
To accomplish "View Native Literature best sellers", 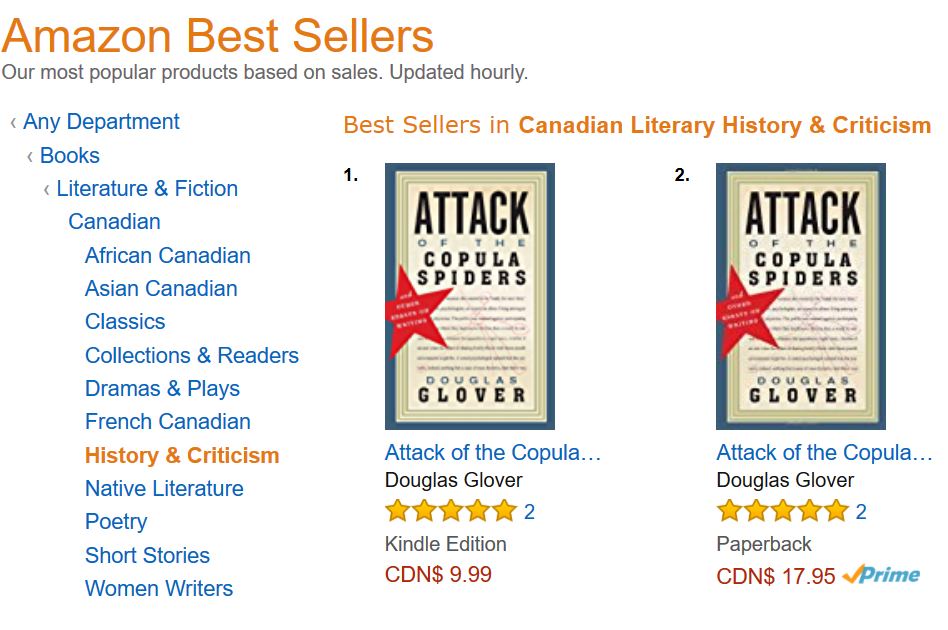I will pyautogui.click(x=164, y=489).
